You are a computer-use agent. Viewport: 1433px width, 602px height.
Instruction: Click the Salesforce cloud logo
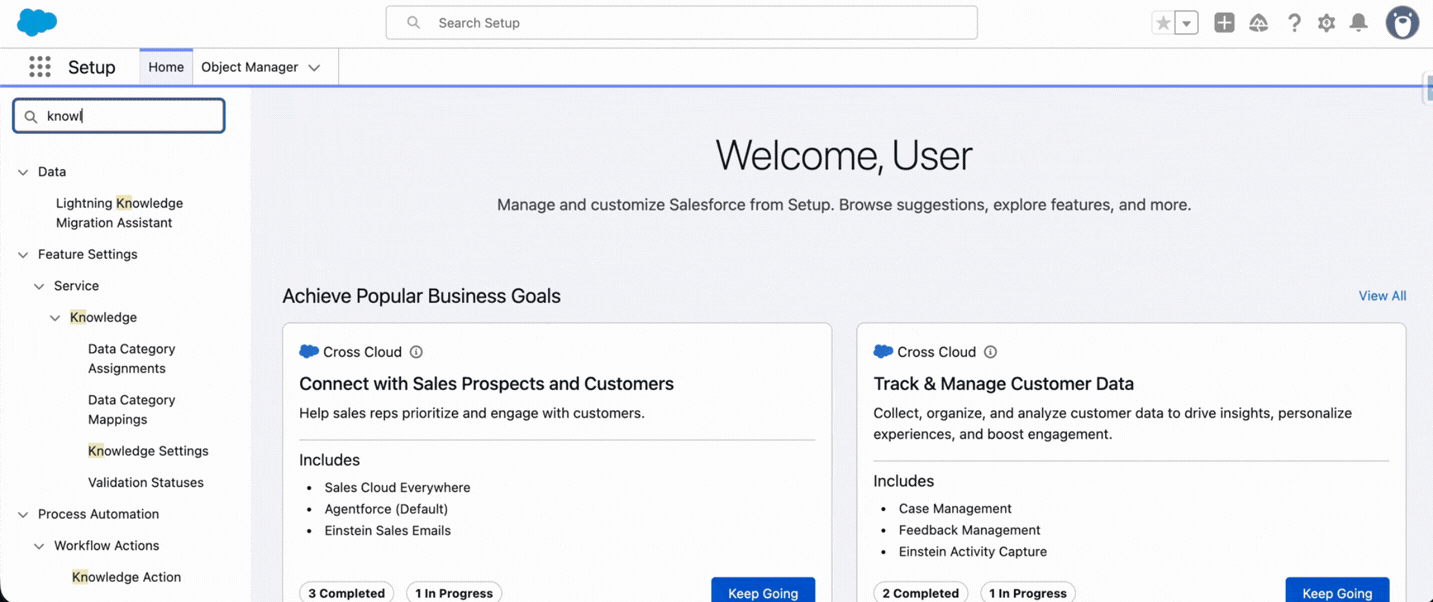[x=37, y=22]
